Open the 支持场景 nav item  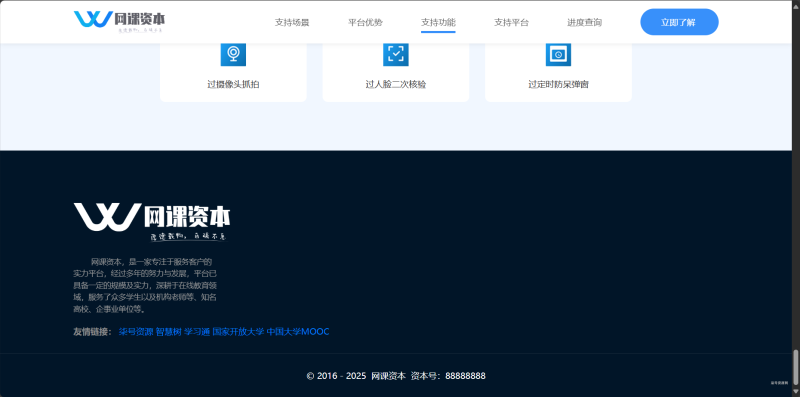292,22
